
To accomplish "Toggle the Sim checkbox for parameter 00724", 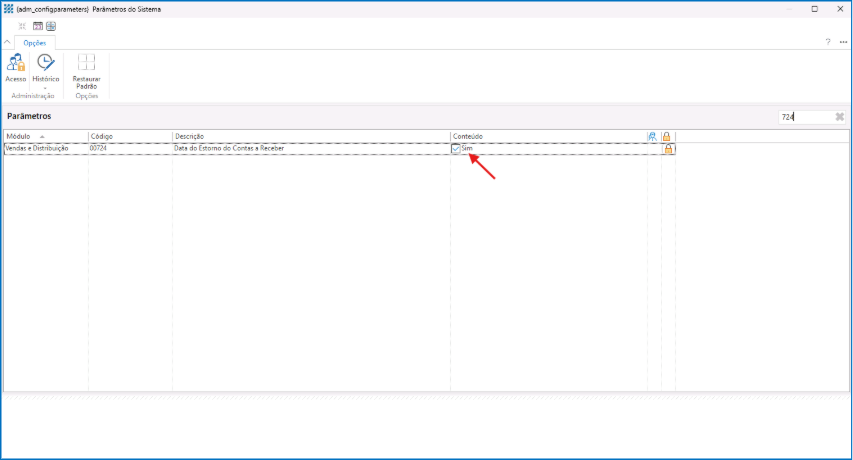I will point(457,148).
